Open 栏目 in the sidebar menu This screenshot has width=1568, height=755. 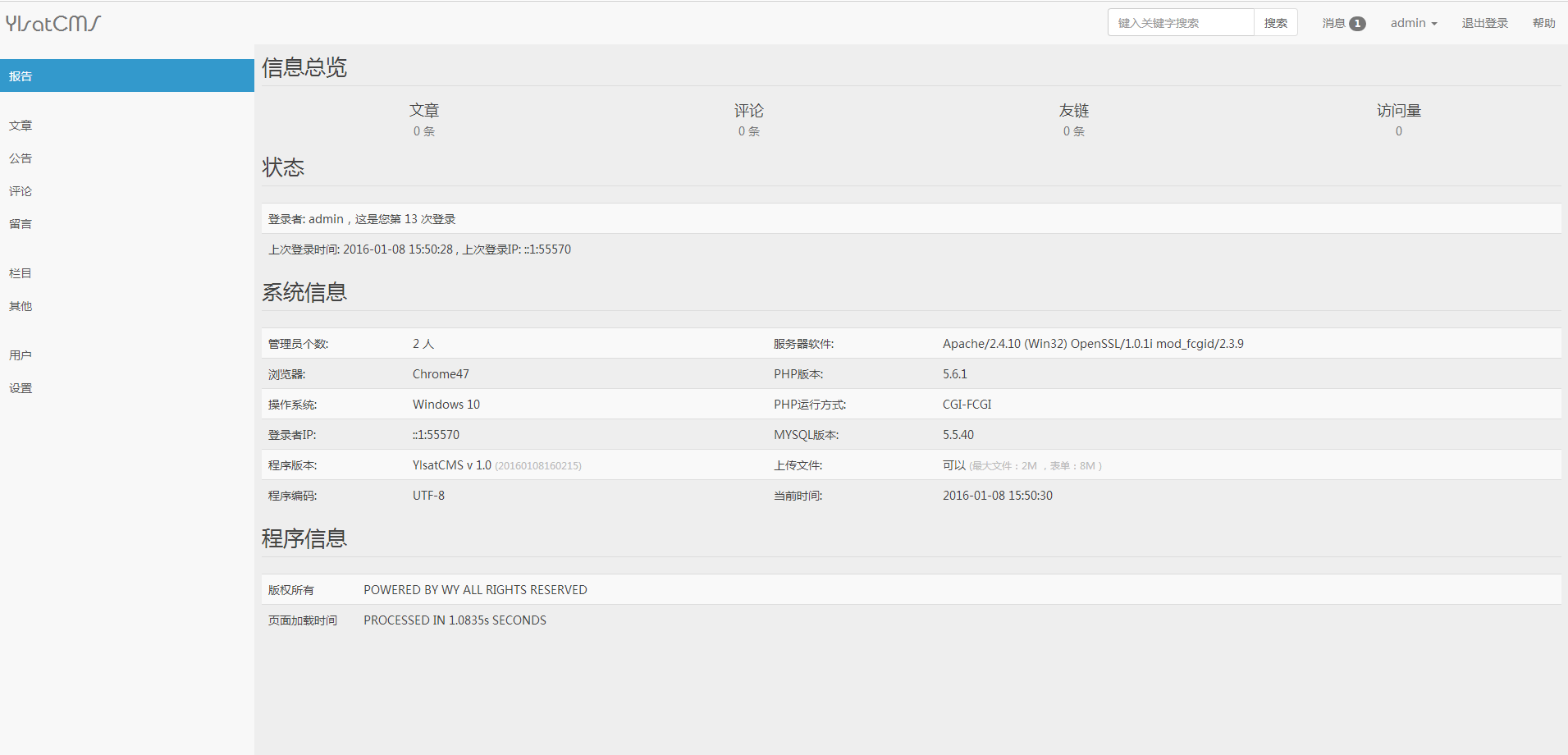tap(127, 272)
